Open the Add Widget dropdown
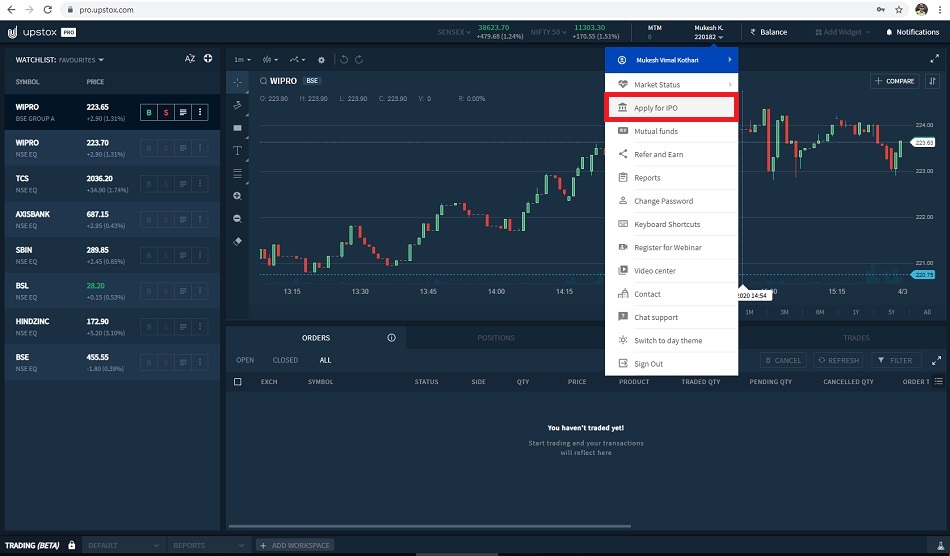The image size is (950, 556). point(842,32)
